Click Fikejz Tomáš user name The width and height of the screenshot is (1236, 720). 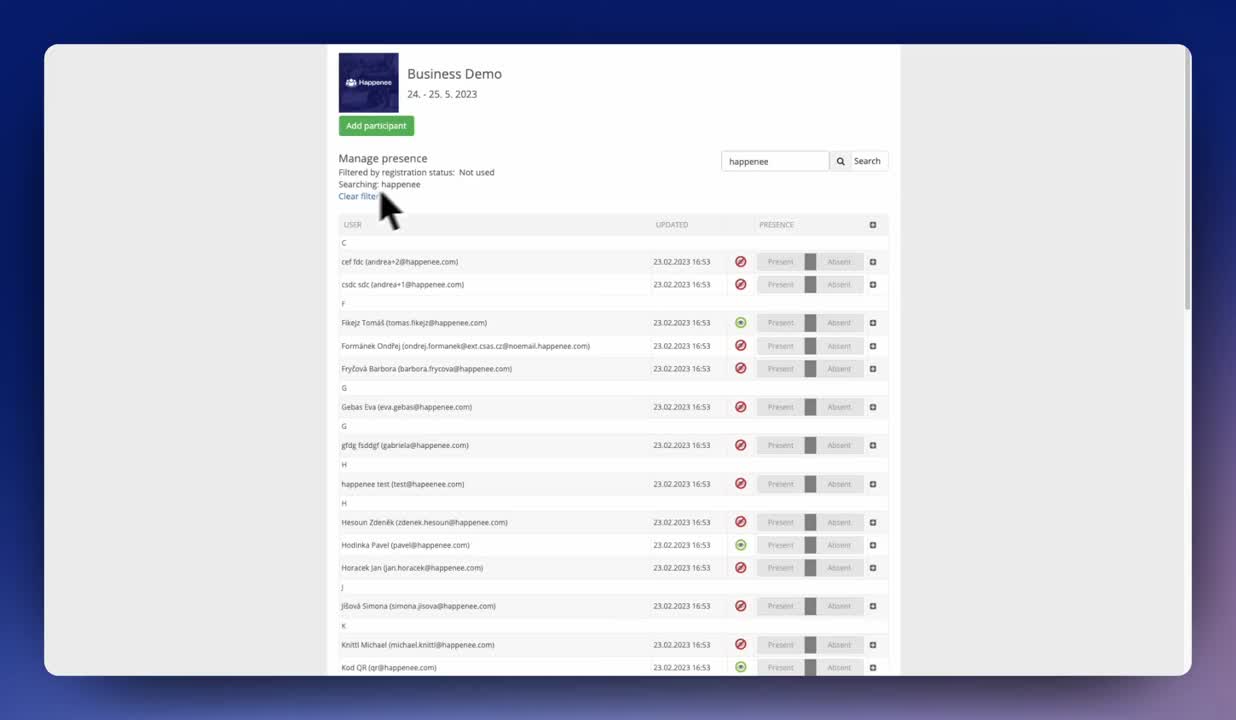coord(414,323)
